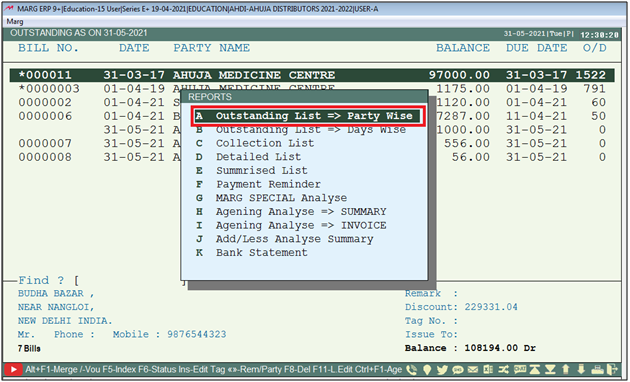Image resolution: width=630 pixels, height=382 pixels.
Task: Select bill 0000007 row in outstanding list
Action: [x=312, y=143]
